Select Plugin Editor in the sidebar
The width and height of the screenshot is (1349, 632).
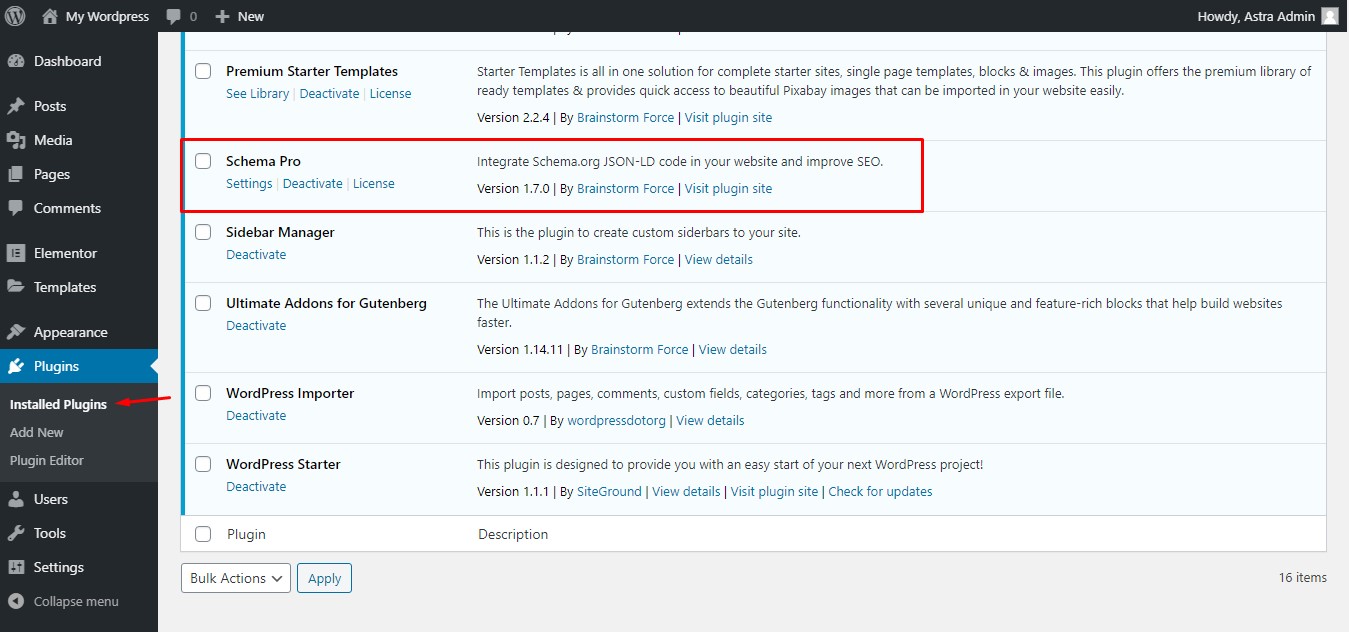[x=47, y=460]
